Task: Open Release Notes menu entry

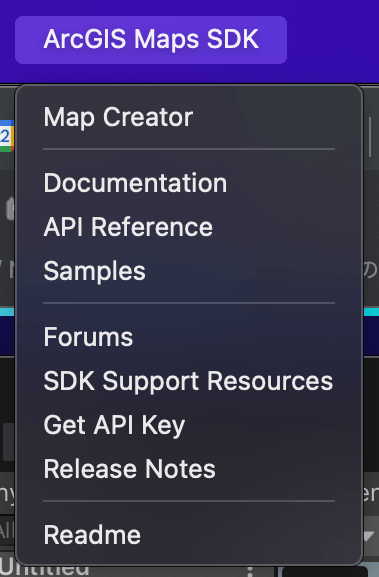Action: point(189,468)
